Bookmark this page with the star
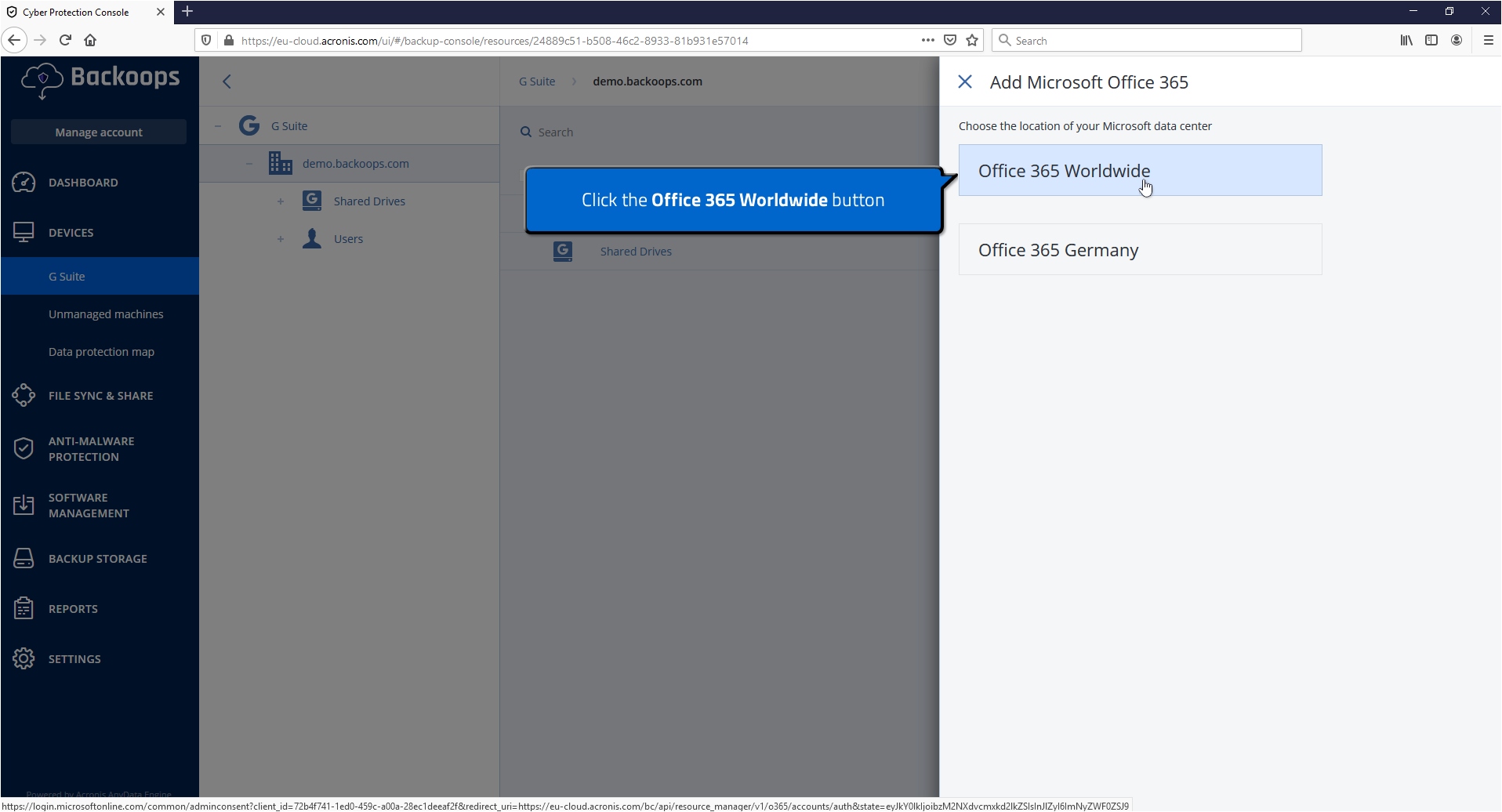Viewport: 1502px width, 812px height. tap(972, 40)
